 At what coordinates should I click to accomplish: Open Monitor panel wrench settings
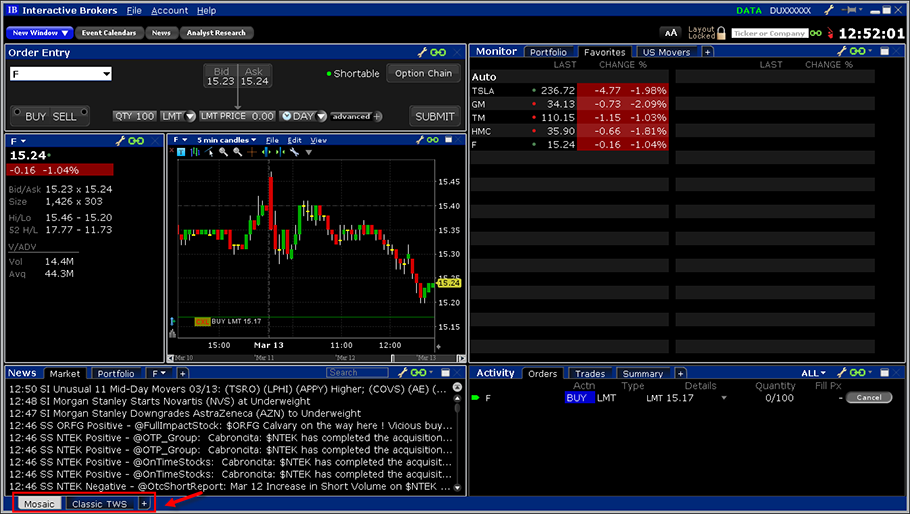[x=842, y=51]
